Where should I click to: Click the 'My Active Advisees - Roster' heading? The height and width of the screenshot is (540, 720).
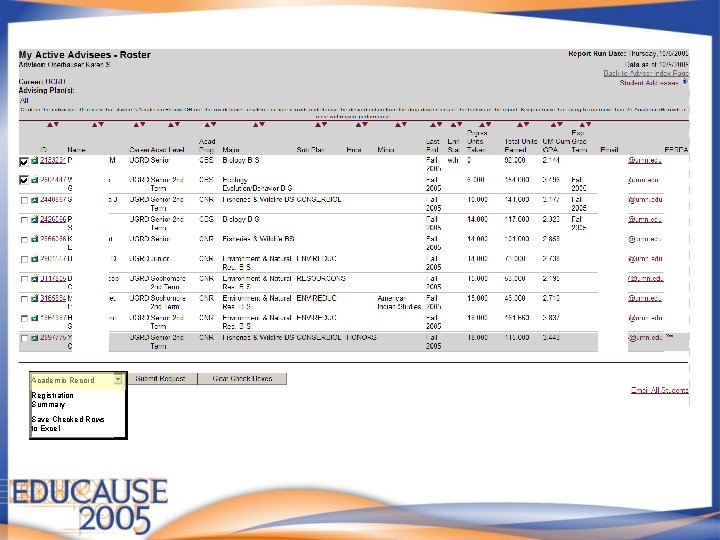coord(84,55)
